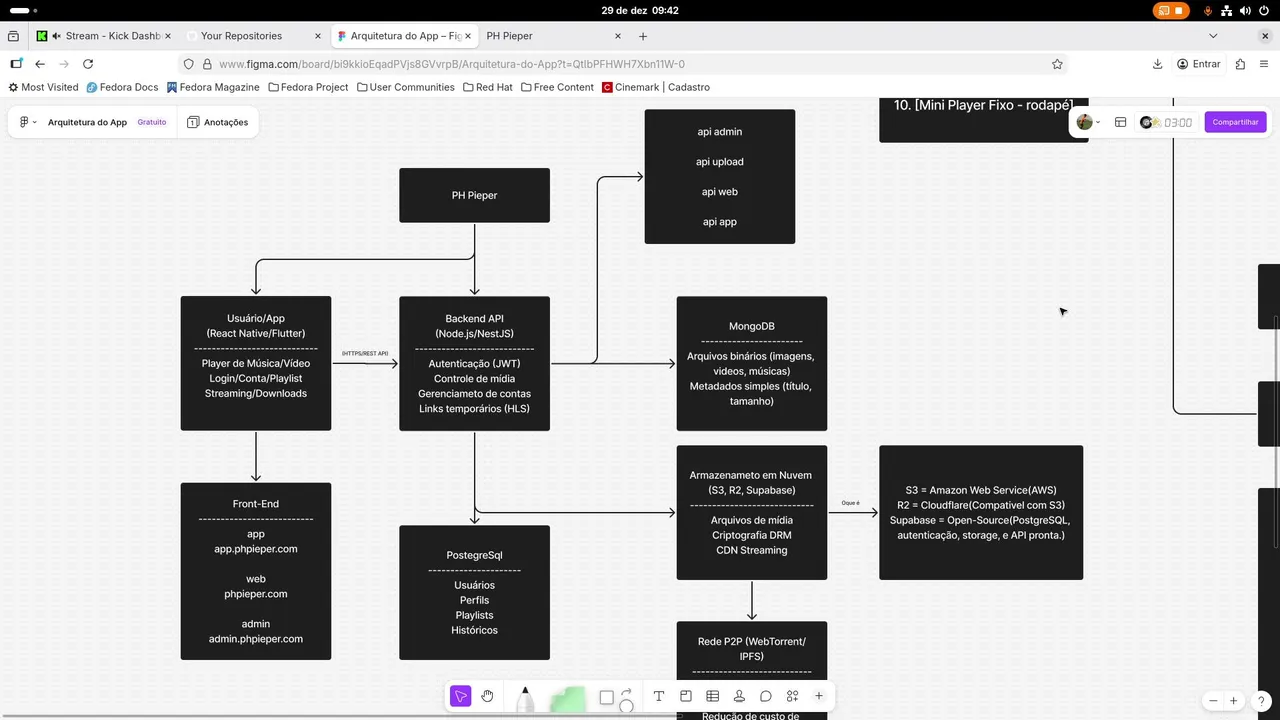Select the Move arrow tool

[x=460, y=696]
